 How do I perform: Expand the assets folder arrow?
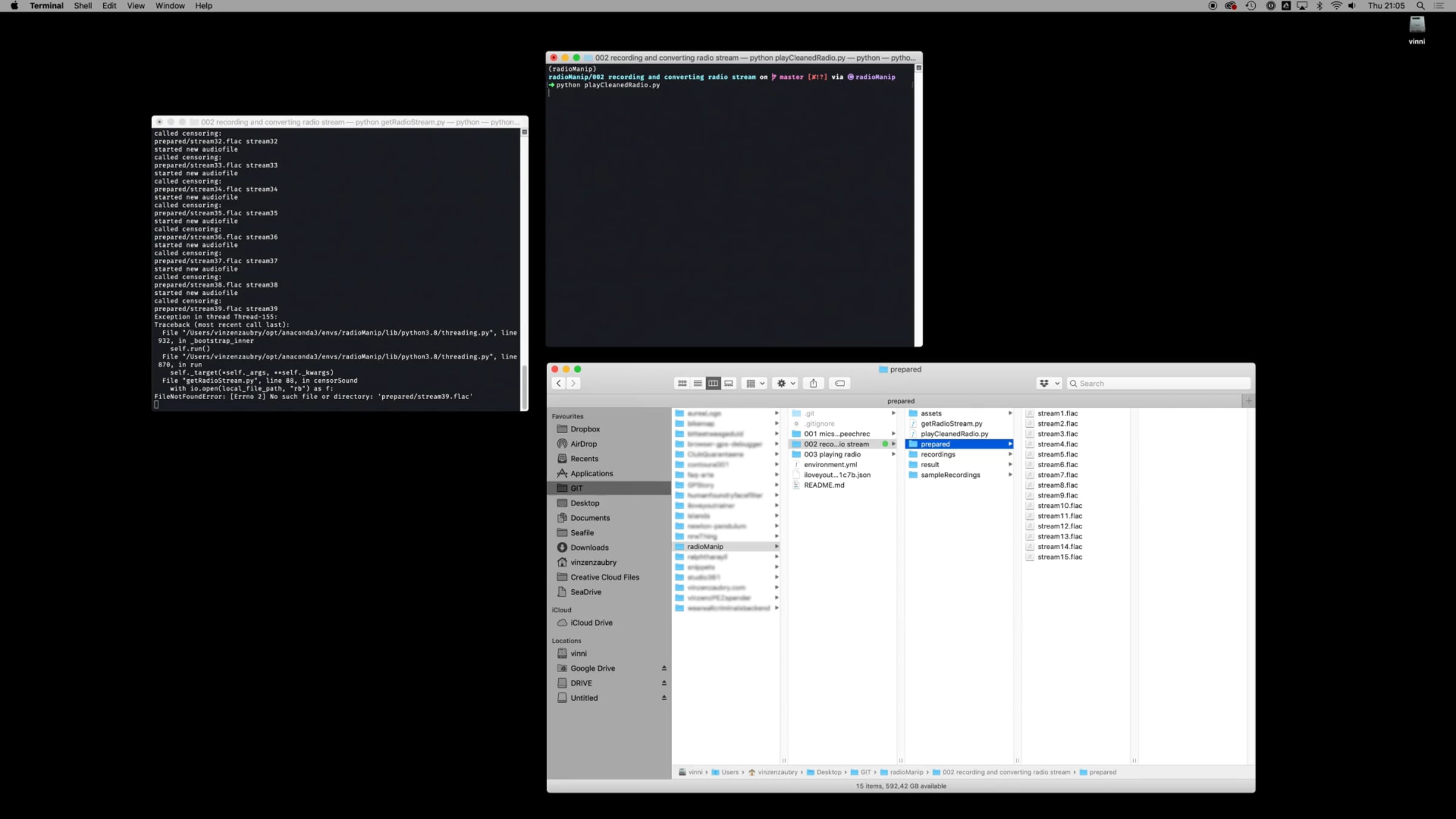[x=1010, y=414]
